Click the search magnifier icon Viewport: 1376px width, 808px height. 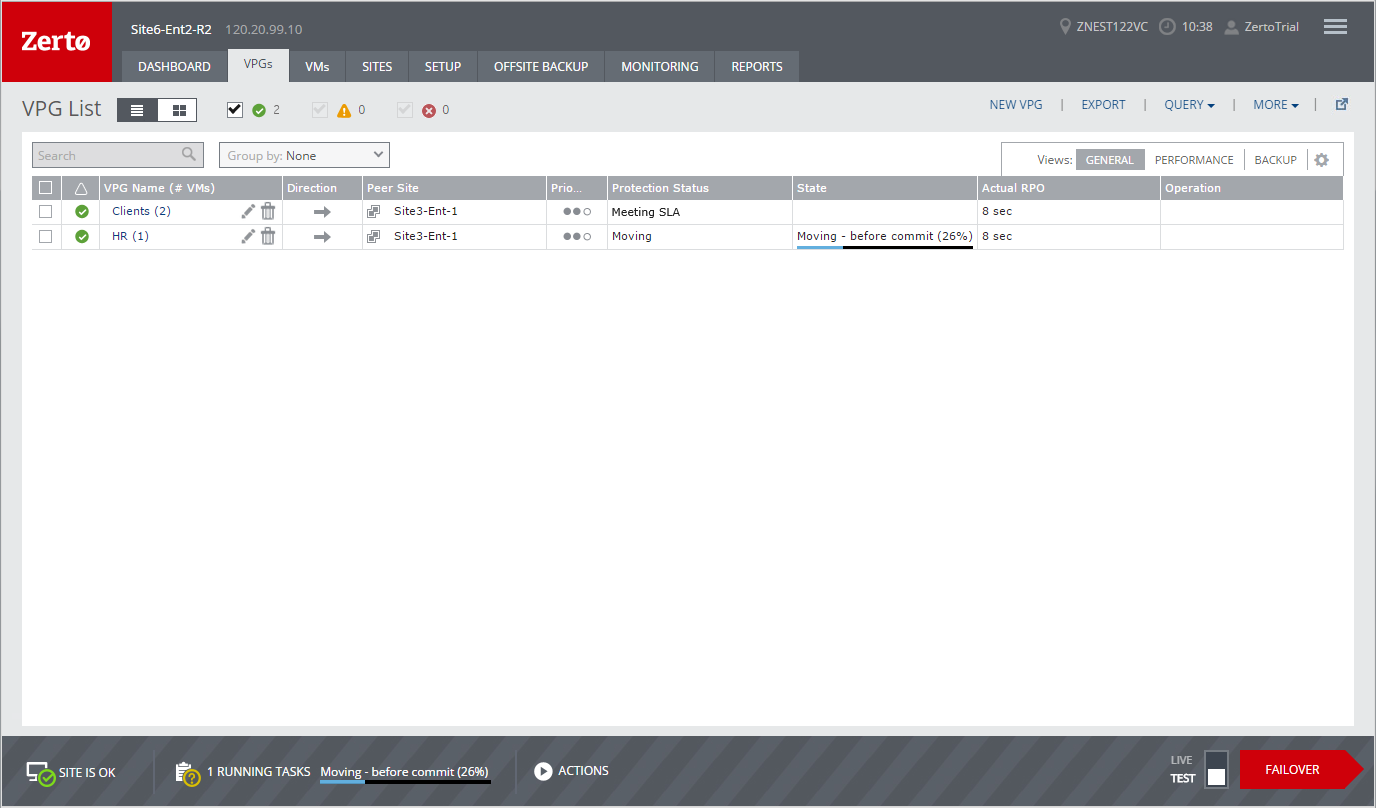[x=189, y=155]
